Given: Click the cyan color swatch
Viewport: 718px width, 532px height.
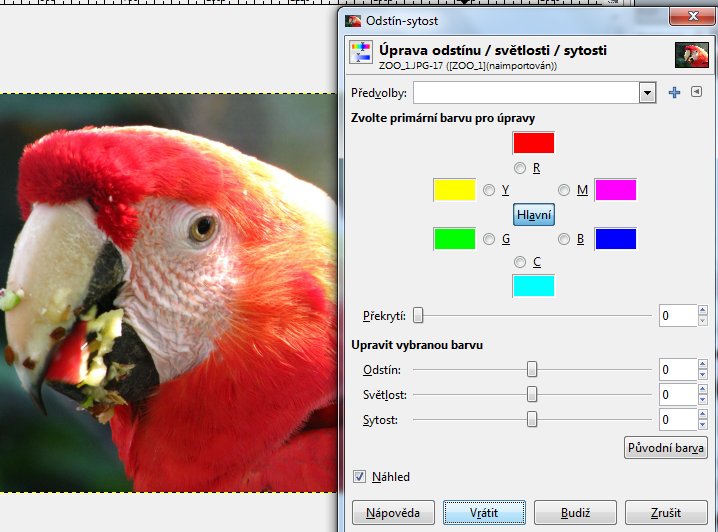Looking at the screenshot, I should click(533, 286).
